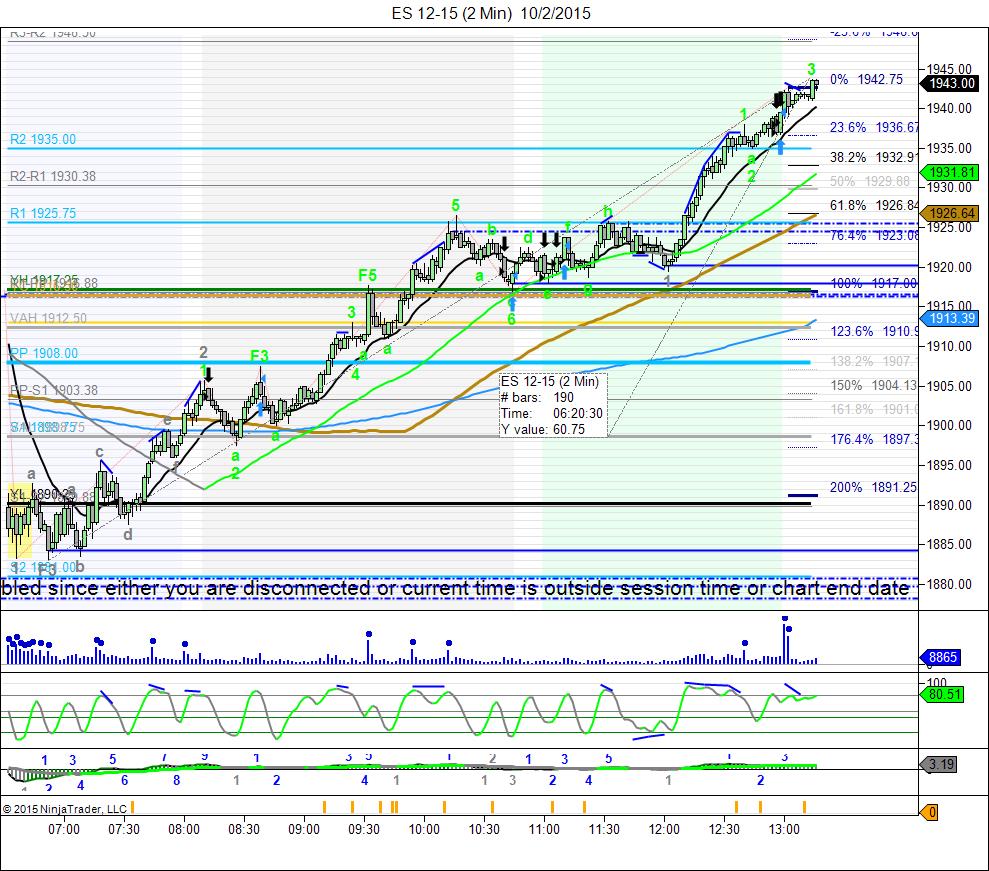
Task: Click the PP 1908.00 pivot point label
Action: (x=44, y=353)
